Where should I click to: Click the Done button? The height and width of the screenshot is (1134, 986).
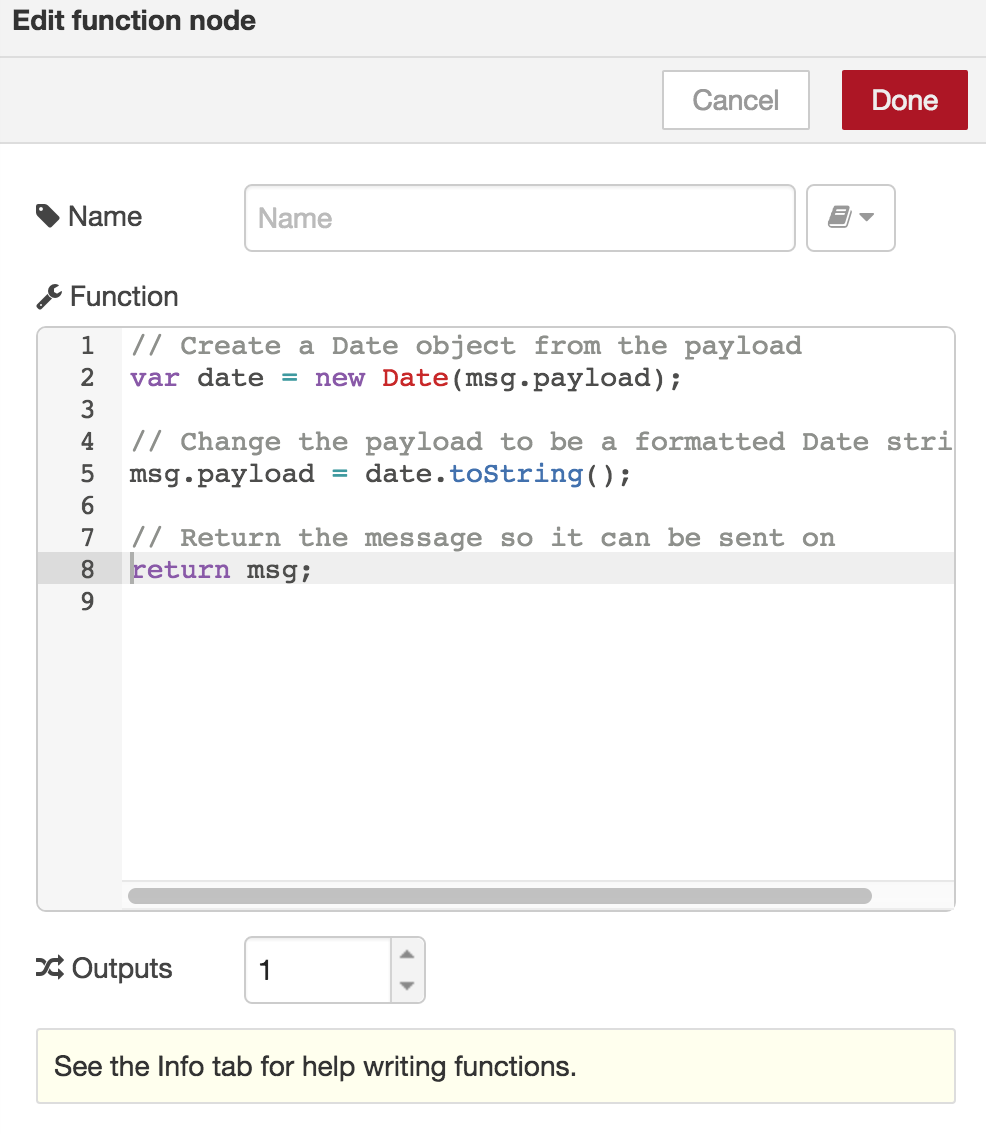904,100
